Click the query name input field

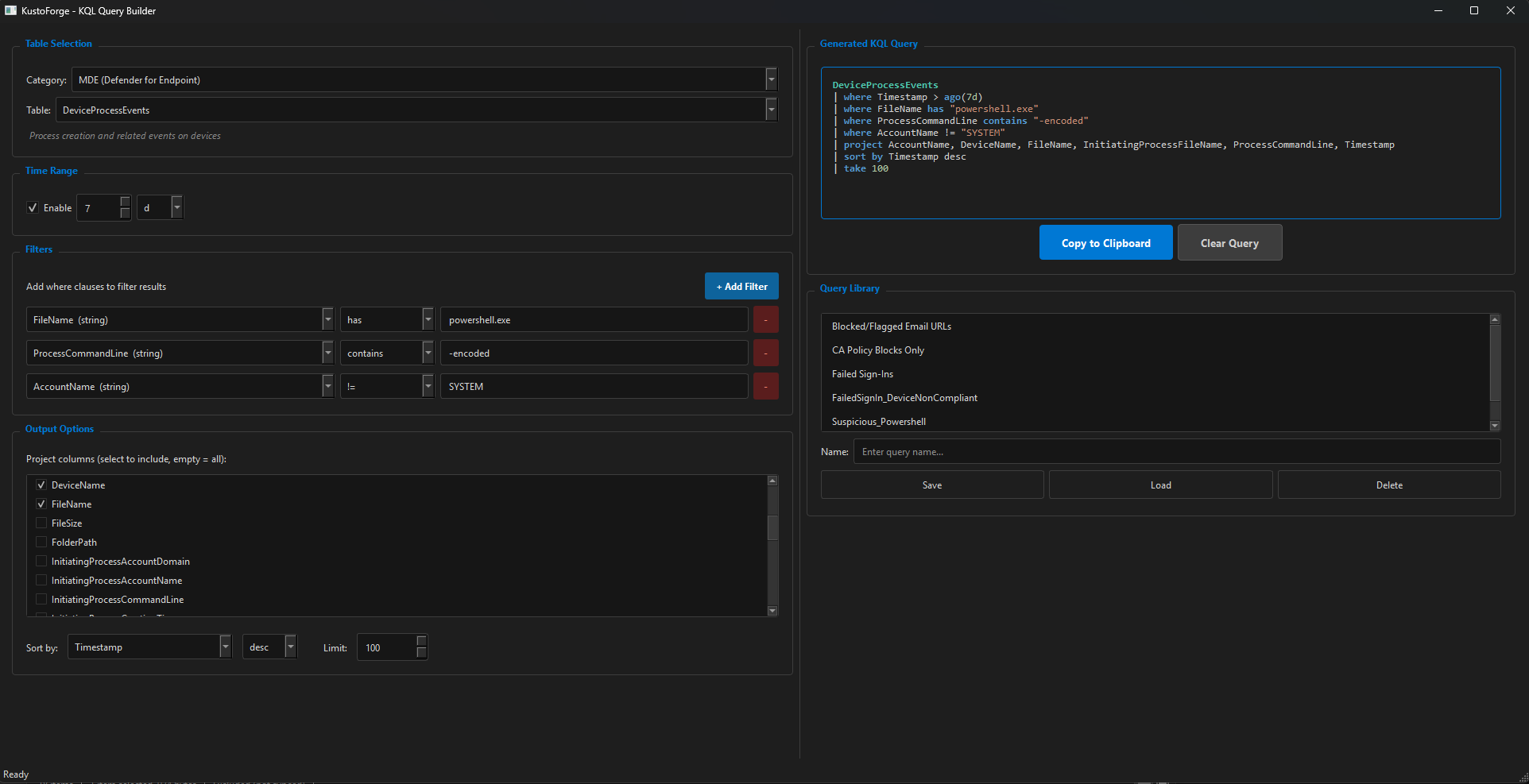1177,451
